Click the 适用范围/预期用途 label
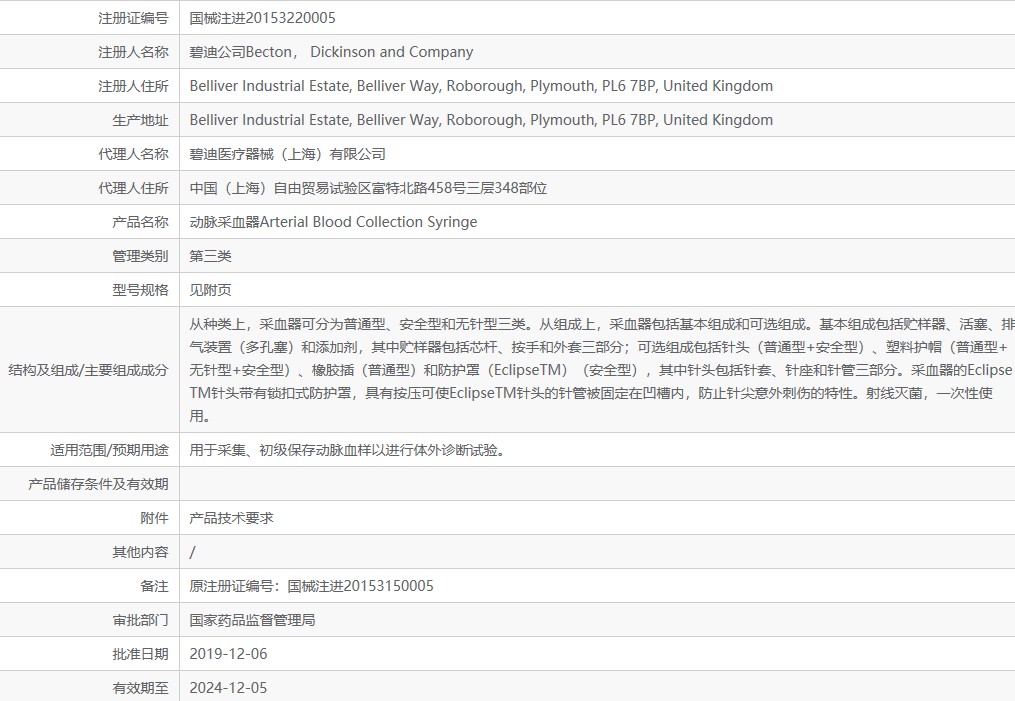The width and height of the screenshot is (1015, 701). pos(109,450)
